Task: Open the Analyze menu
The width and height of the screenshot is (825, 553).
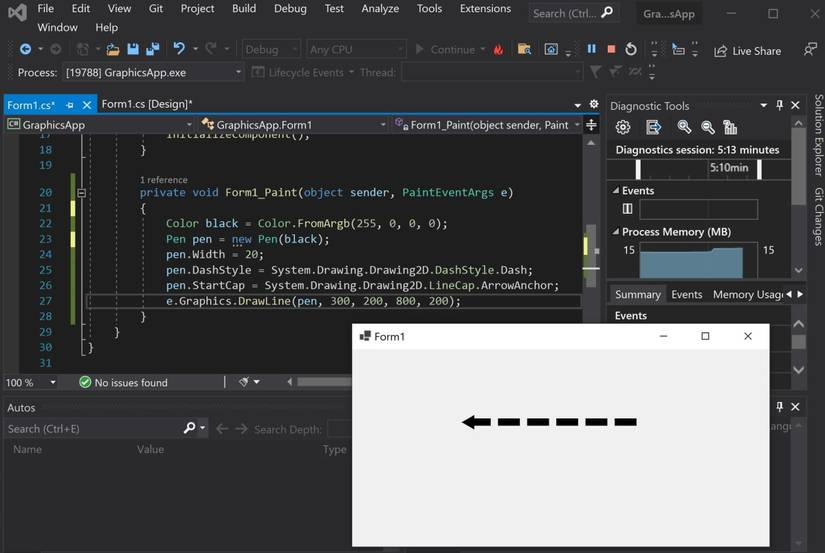Action: [x=380, y=8]
